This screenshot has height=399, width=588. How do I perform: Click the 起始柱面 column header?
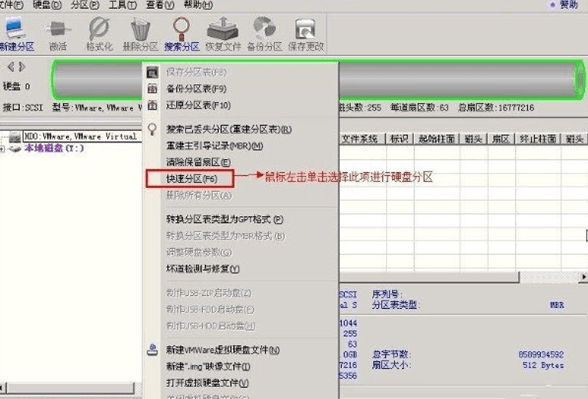tap(436, 139)
